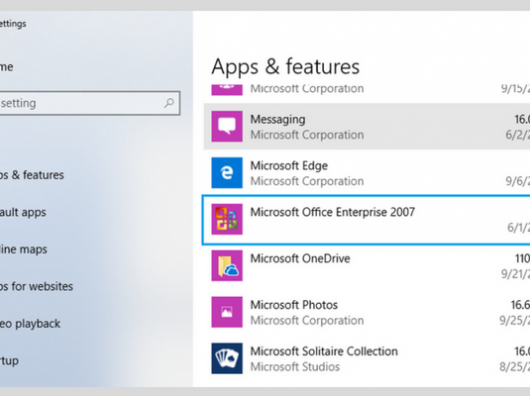Screen dimensions: 530x396
Task: Open Default apps in sidebar
Action: [23, 212]
